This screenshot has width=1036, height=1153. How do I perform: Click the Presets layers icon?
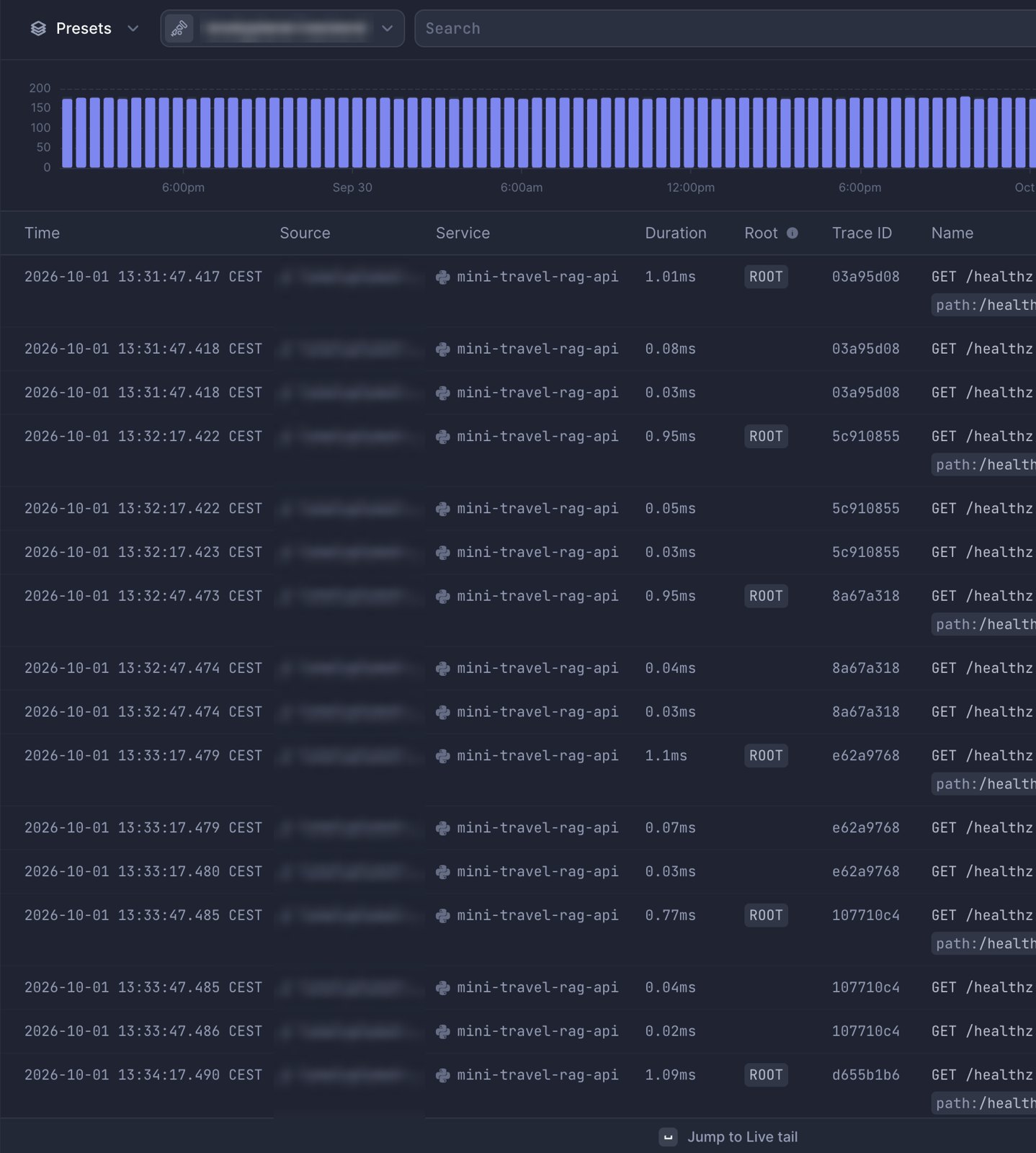[x=38, y=28]
